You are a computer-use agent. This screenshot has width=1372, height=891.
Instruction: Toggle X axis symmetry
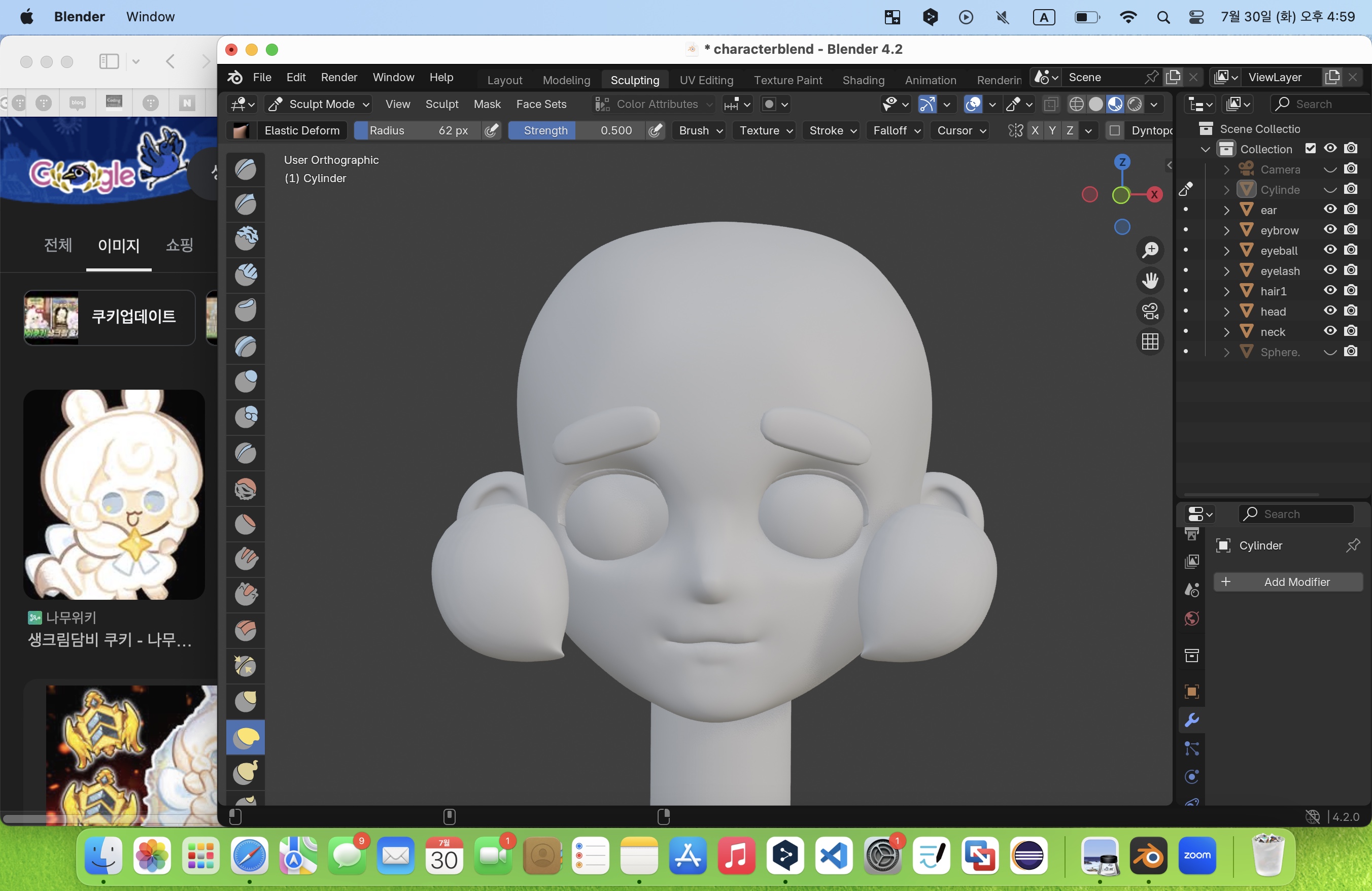click(x=1035, y=130)
